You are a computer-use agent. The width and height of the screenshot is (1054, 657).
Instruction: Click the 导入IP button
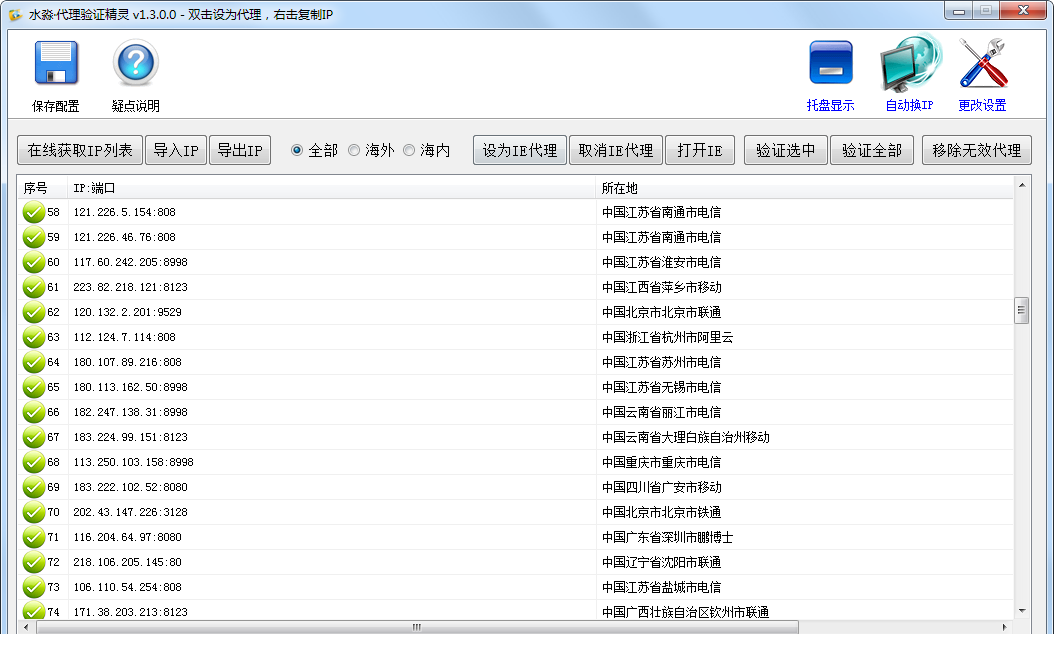click(176, 150)
